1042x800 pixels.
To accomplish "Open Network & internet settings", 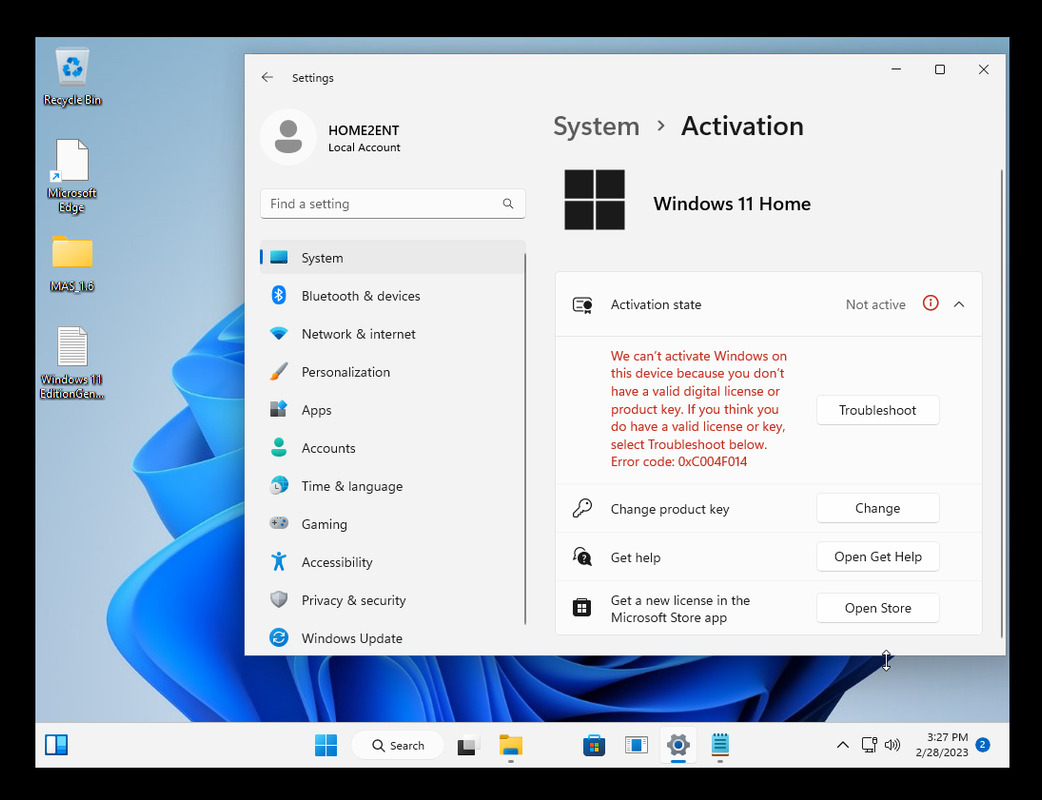I will [392, 334].
